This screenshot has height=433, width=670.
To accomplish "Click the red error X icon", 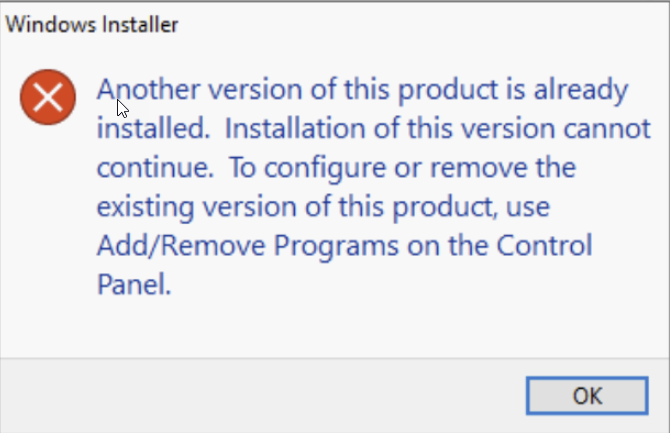I will pyautogui.click(x=48, y=97).
